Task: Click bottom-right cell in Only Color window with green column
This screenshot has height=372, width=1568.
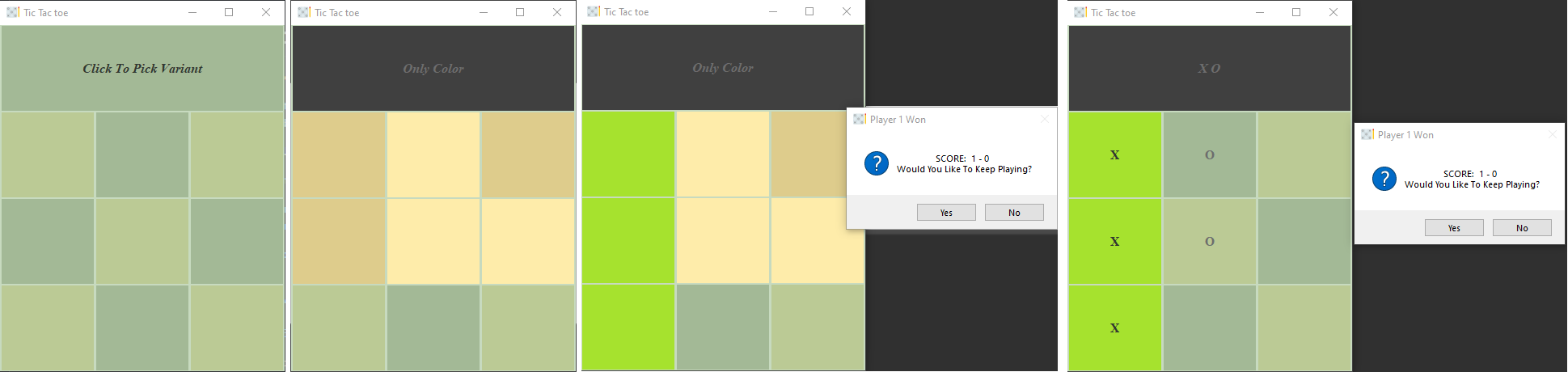Action: pyautogui.click(x=818, y=327)
